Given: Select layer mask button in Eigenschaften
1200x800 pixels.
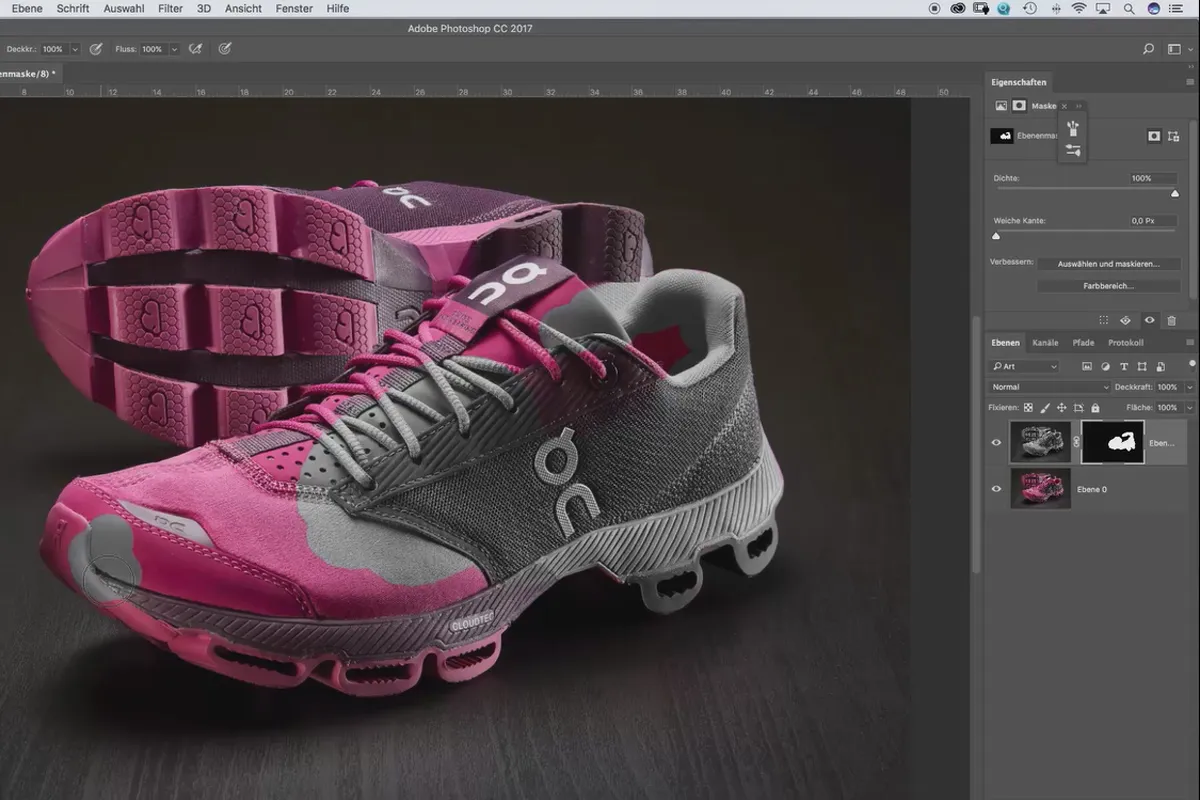Looking at the screenshot, I should 1154,136.
